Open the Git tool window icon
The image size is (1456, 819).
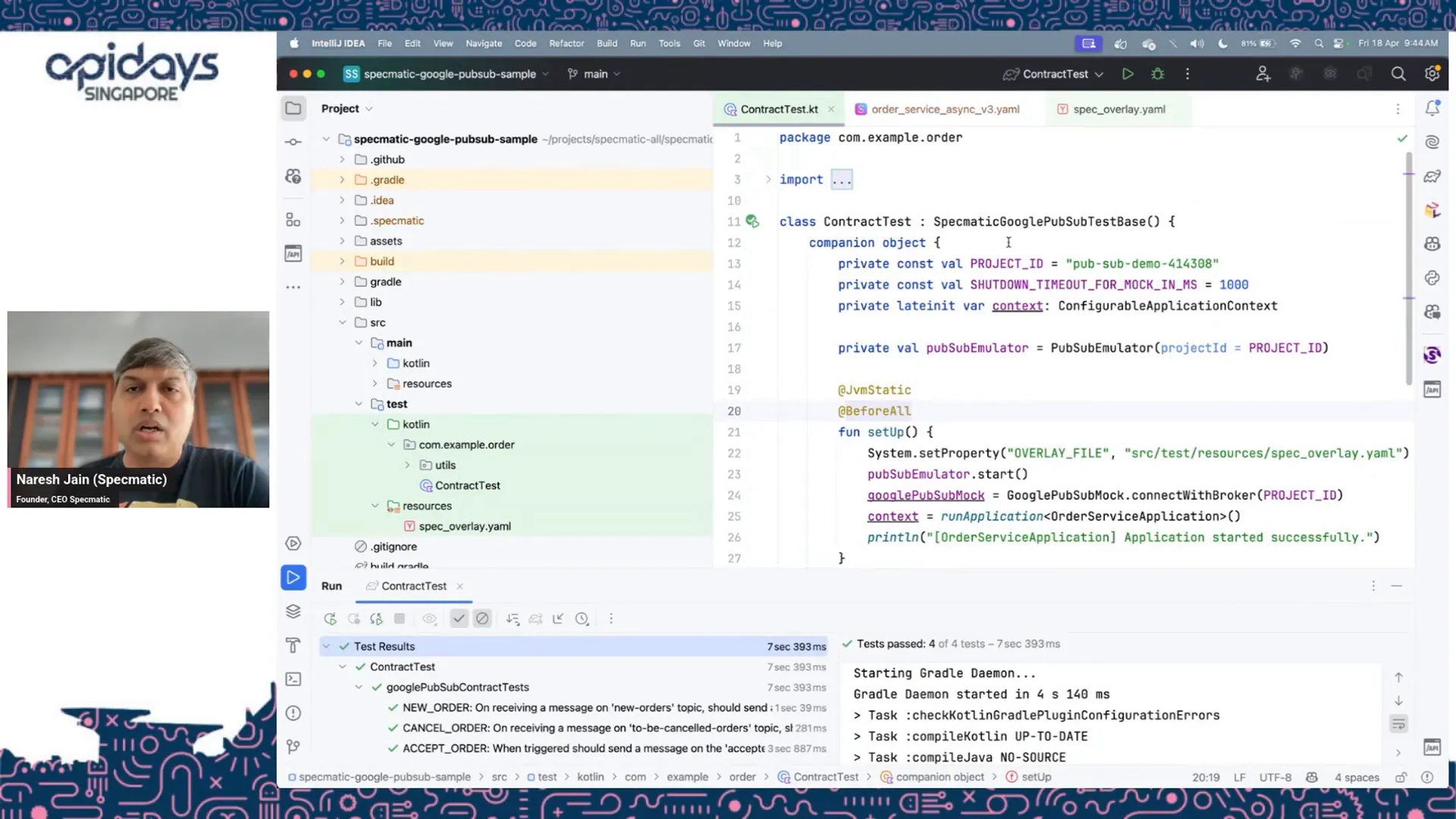[x=293, y=747]
